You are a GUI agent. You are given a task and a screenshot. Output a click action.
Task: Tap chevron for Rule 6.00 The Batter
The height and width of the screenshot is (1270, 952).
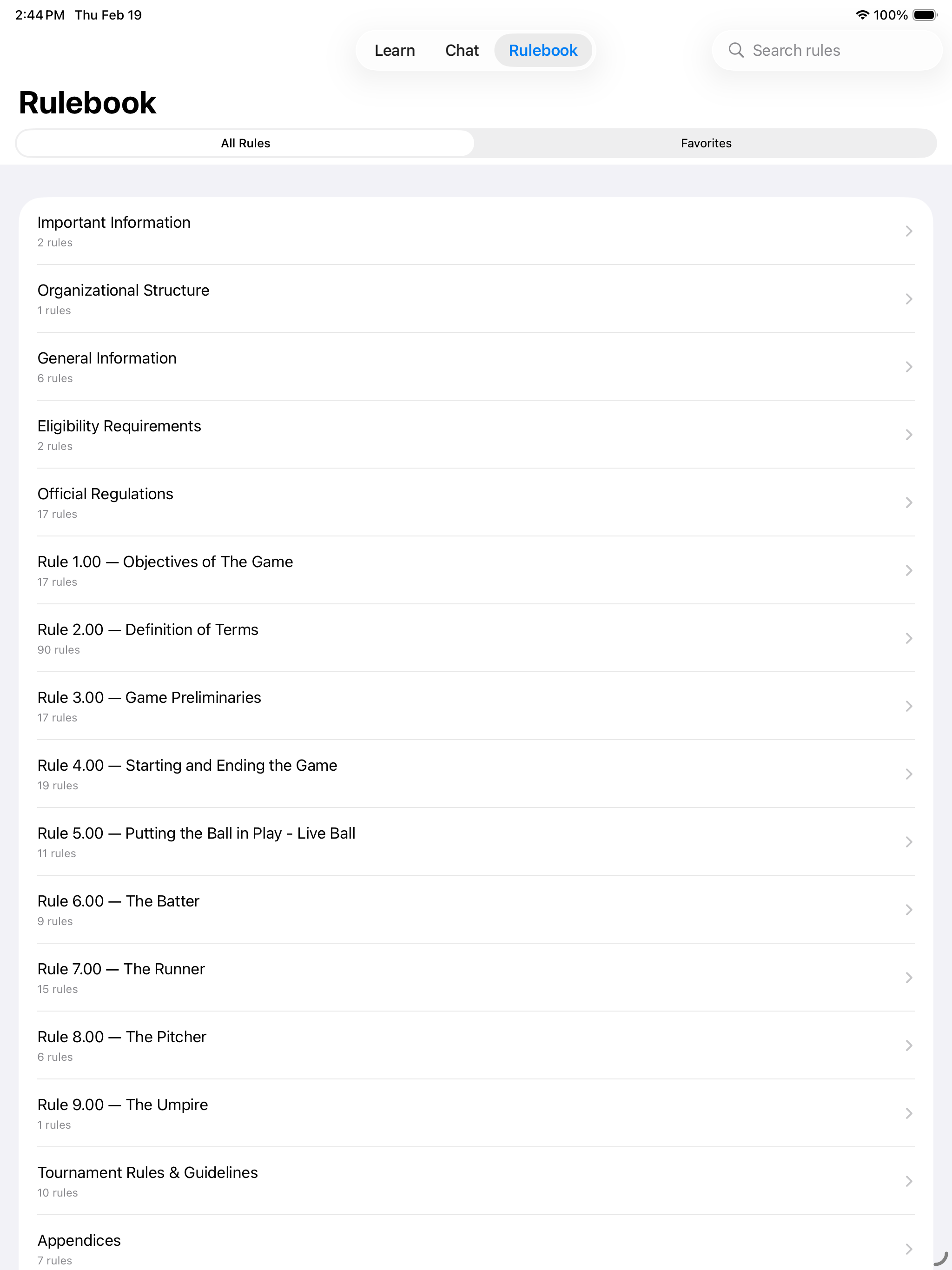pos(908,910)
